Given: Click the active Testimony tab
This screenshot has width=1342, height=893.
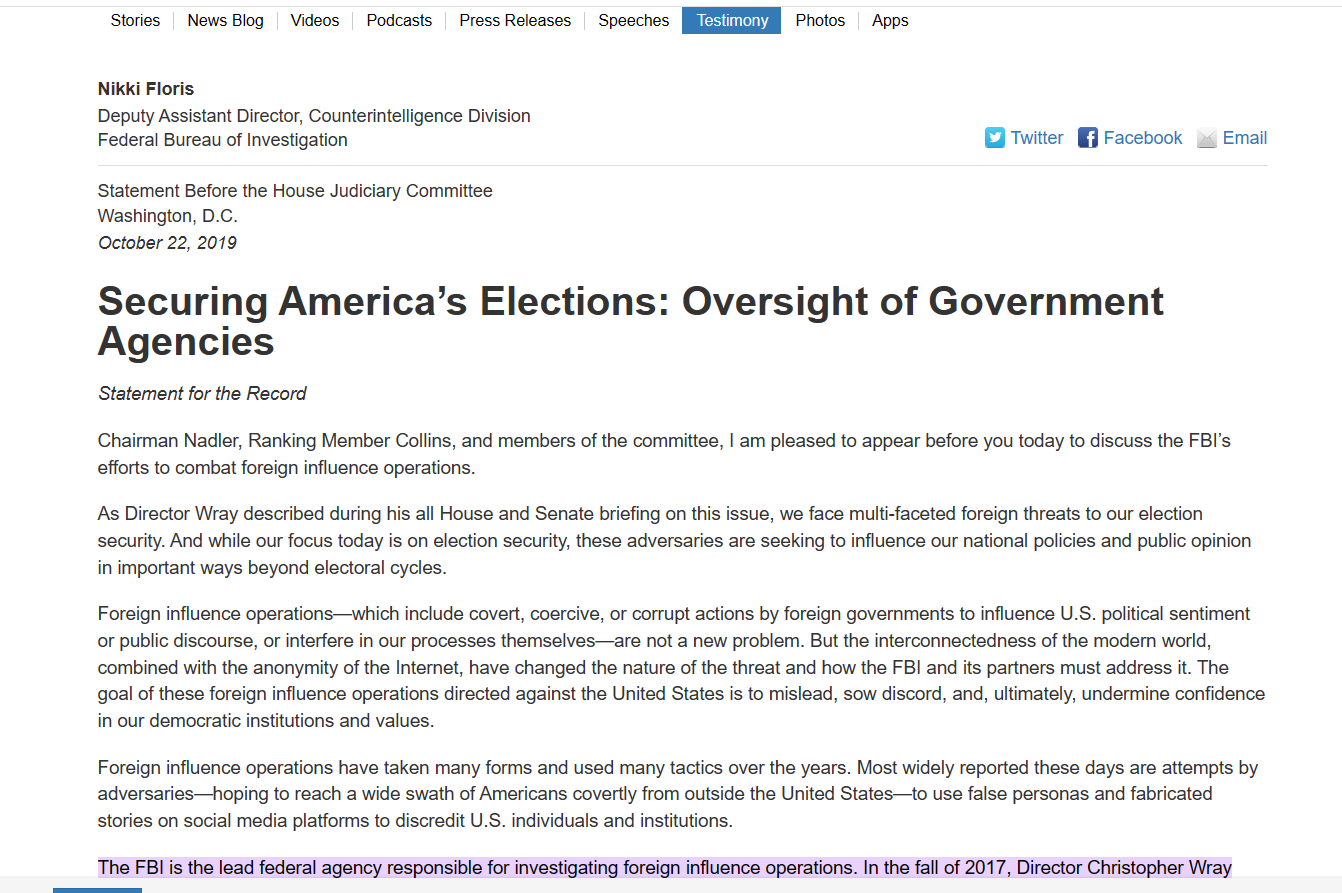Looking at the screenshot, I should point(732,20).
